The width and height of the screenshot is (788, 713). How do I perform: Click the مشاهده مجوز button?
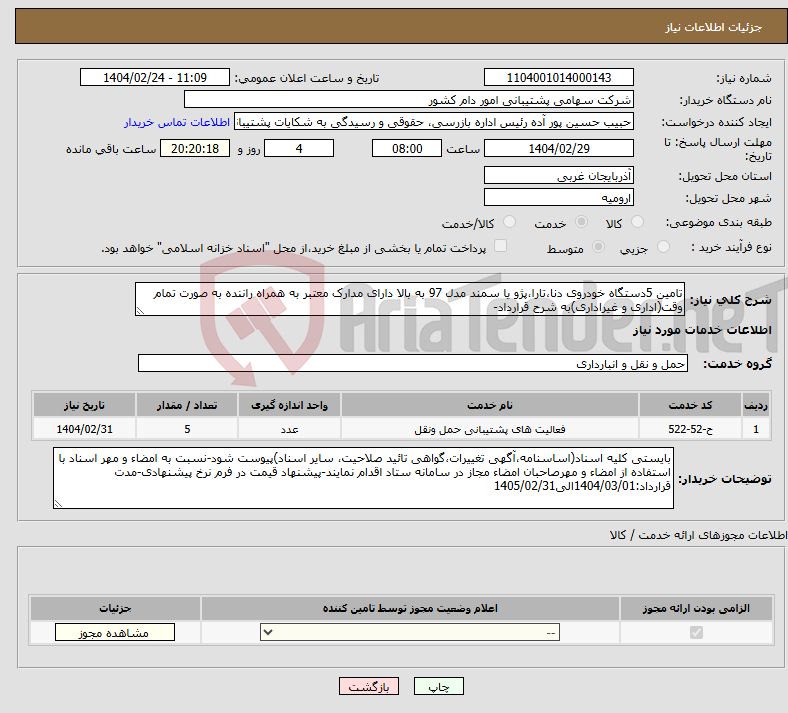[115, 632]
